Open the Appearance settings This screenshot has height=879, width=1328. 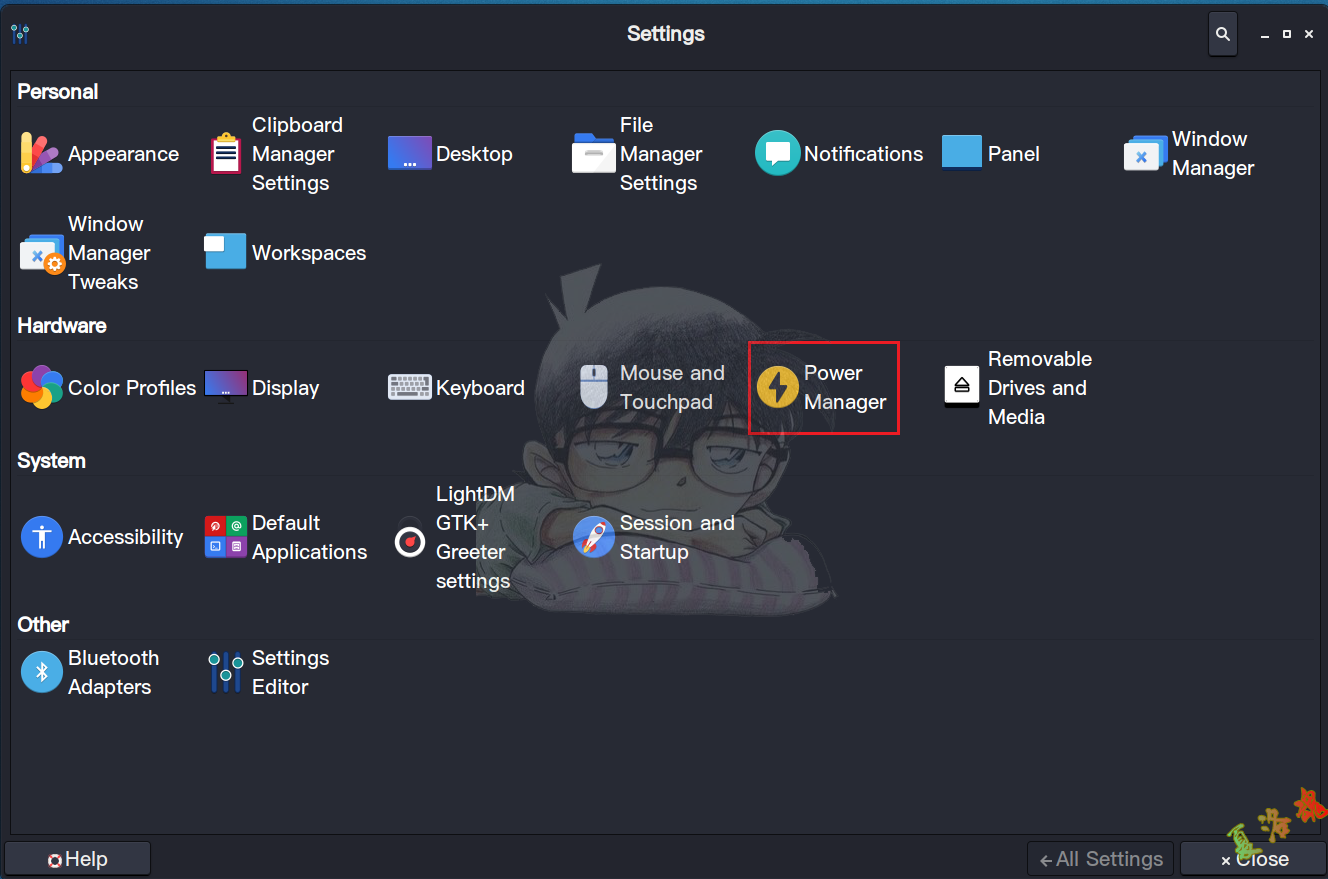pos(100,154)
